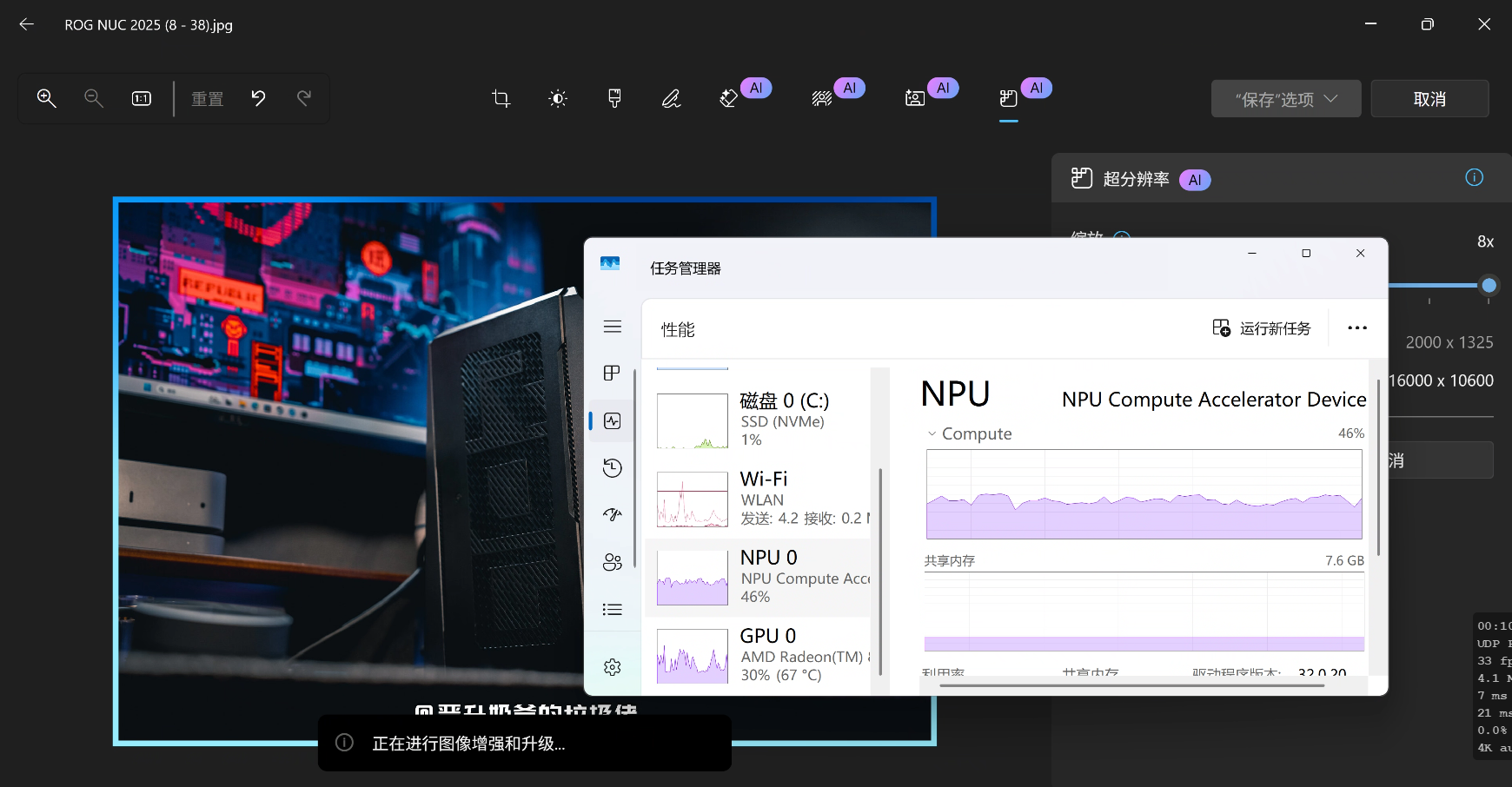The height and width of the screenshot is (787, 1512).
Task: Close the Task Manager window
Action: click(1361, 254)
